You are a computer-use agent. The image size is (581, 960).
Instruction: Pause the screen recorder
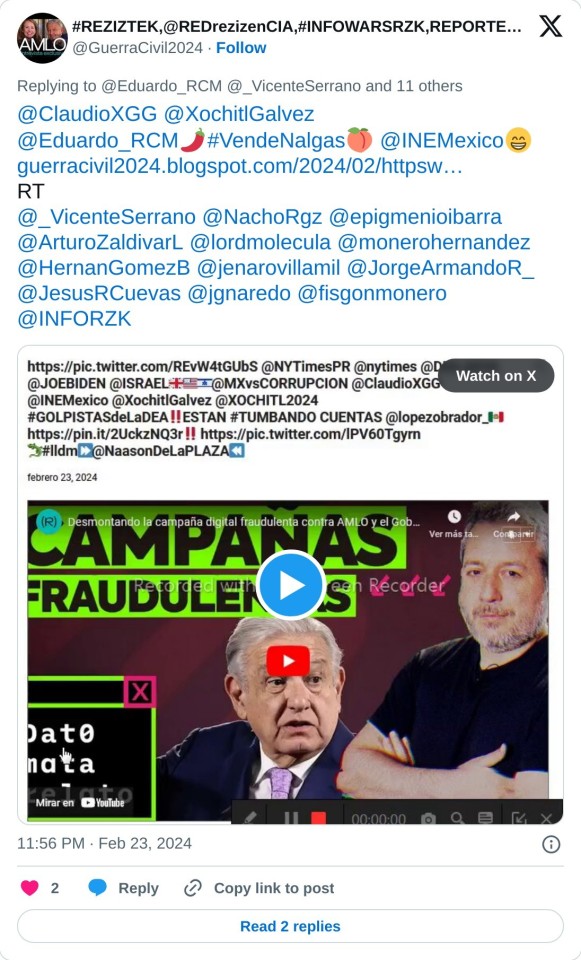pos(291,818)
